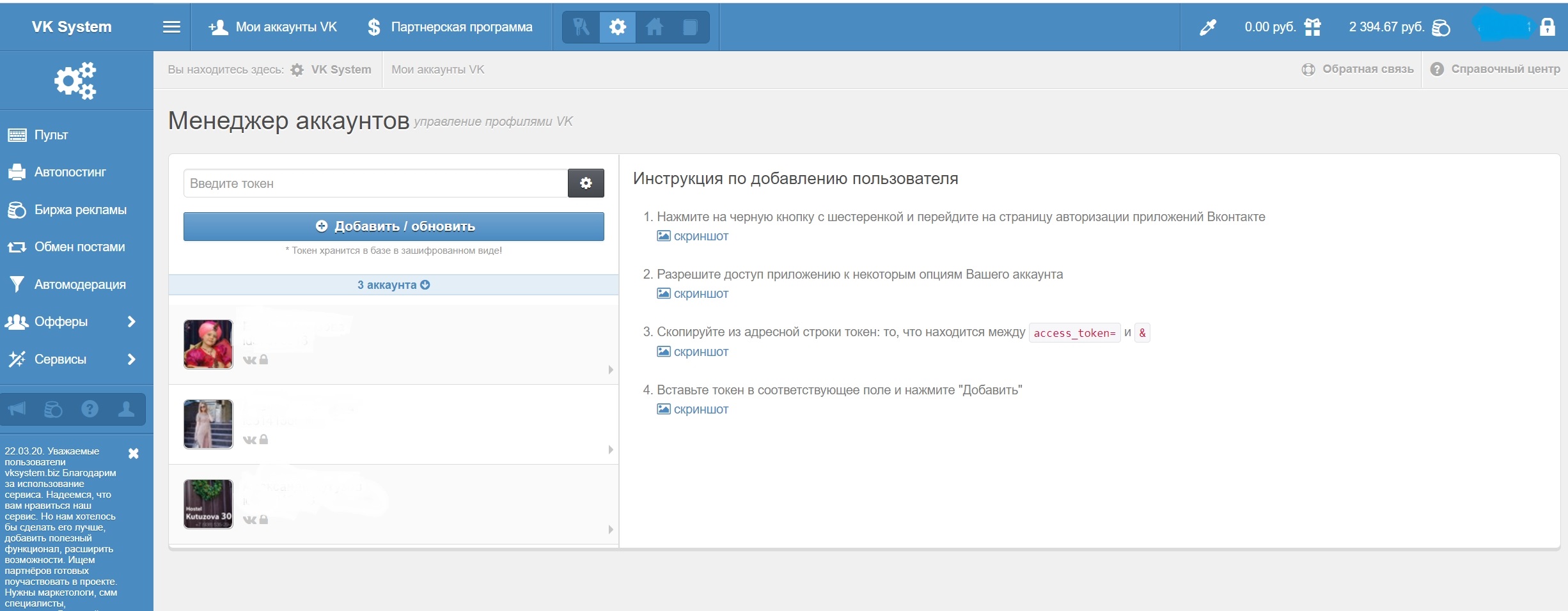
Task: Expand the pink turban account row arrow
Action: pyautogui.click(x=611, y=369)
